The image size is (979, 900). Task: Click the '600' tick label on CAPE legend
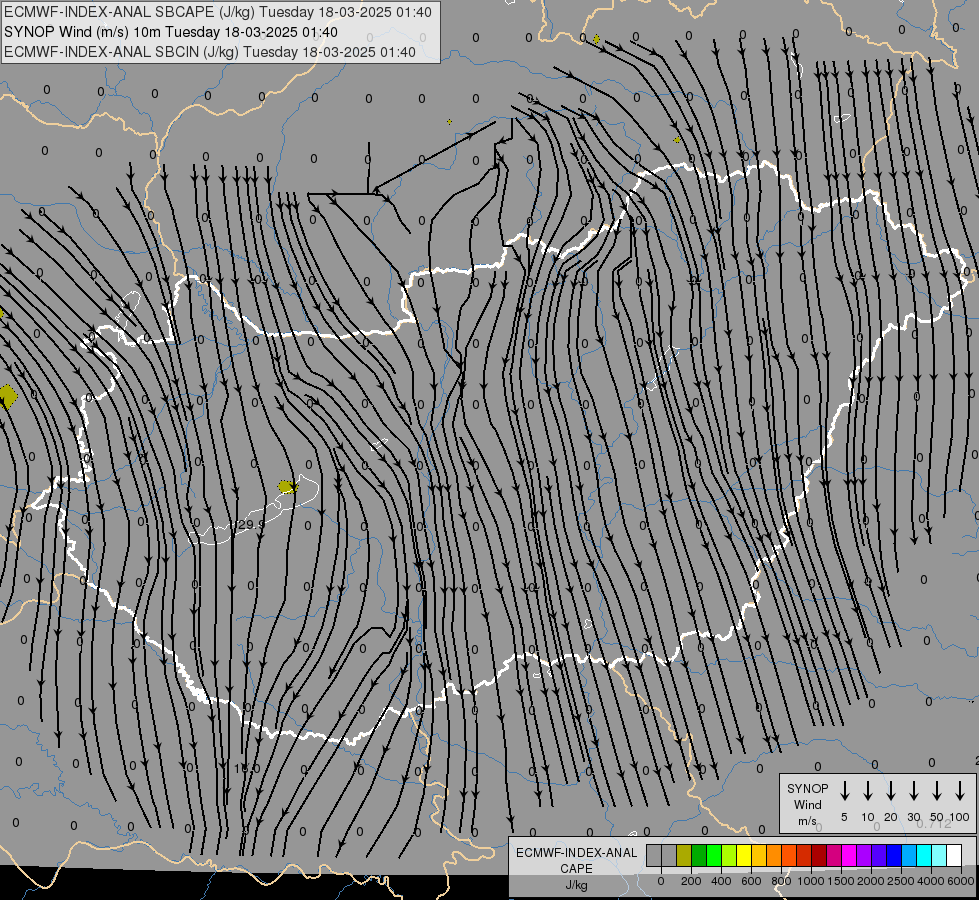tap(751, 881)
